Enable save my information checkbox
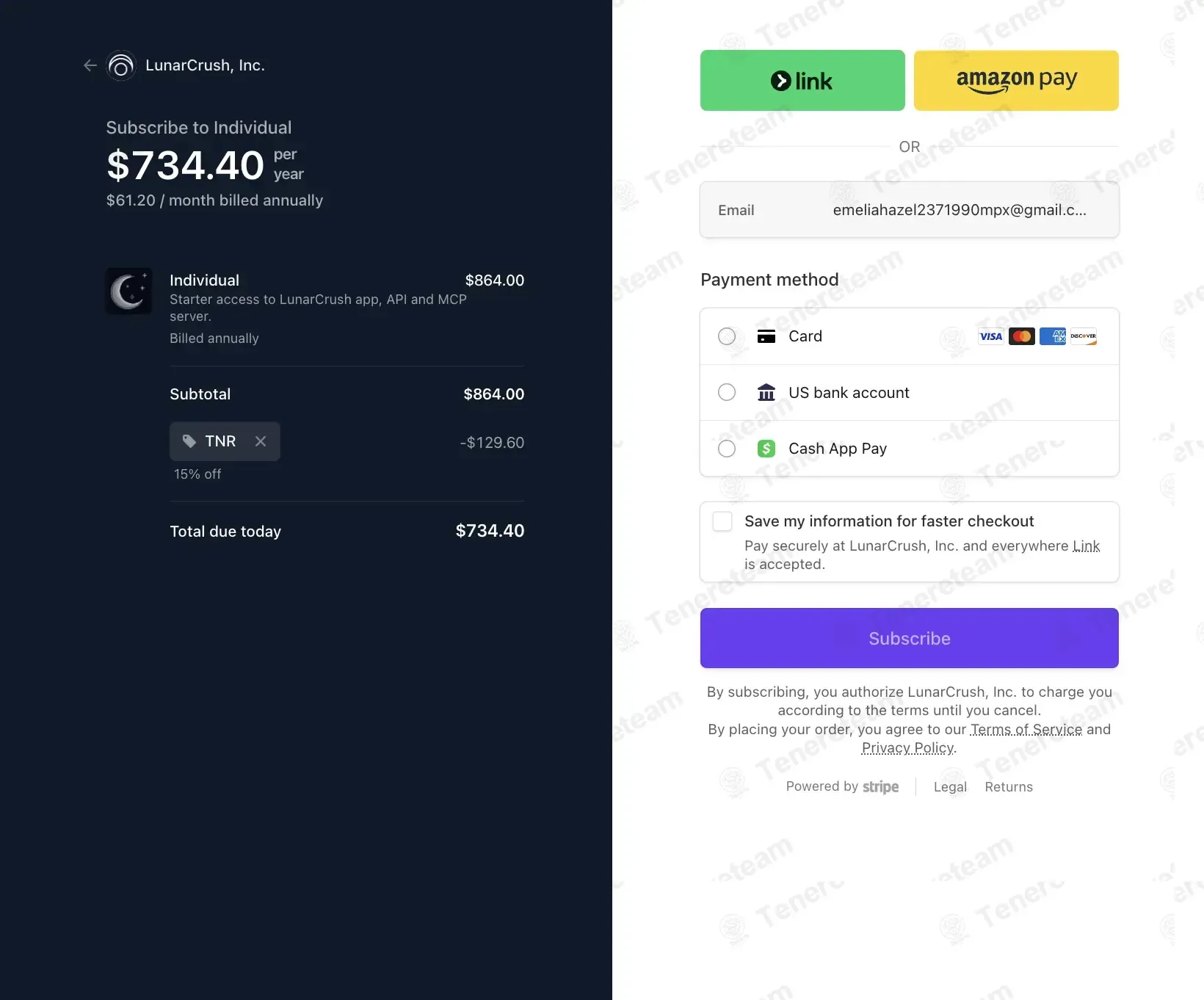Viewport: 1204px width, 1000px height. pyautogui.click(x=723, y=521)
